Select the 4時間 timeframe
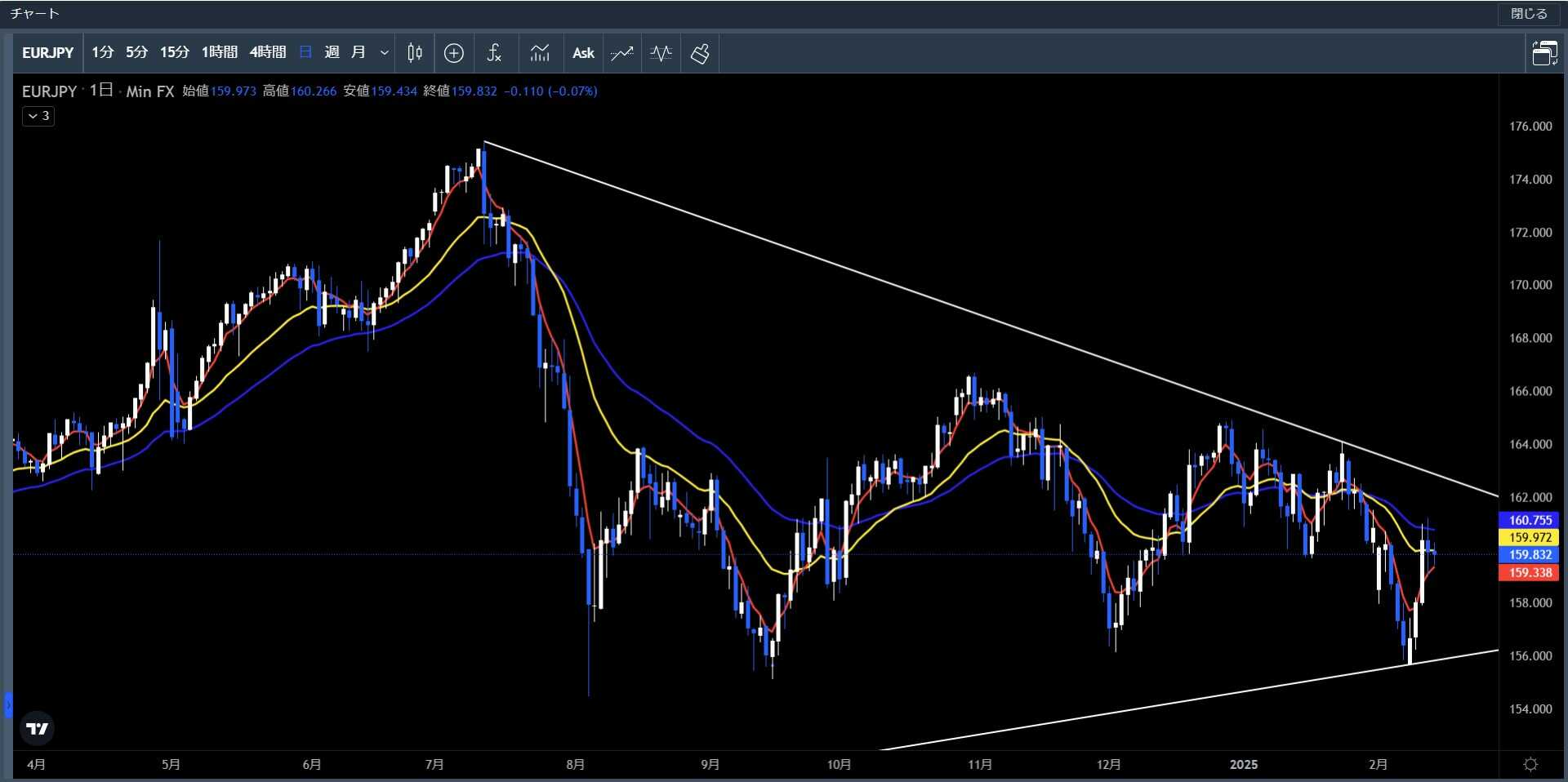Screen dimensions: 1568x782 tap(268, 52)
